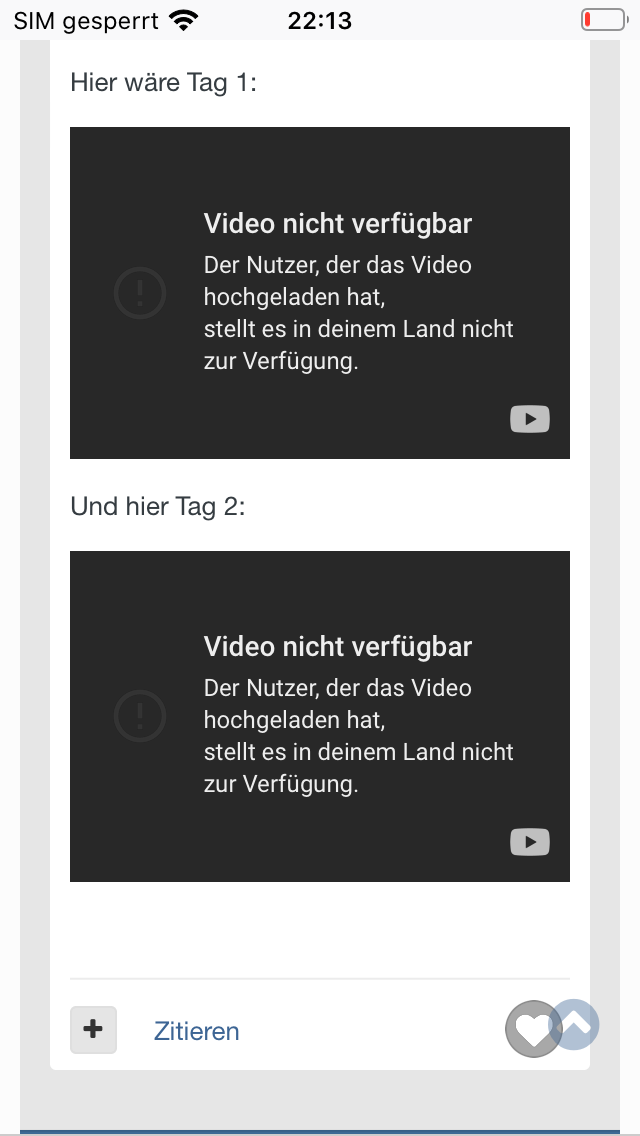Image resolution: width=640 pixels, height=1136 pixels.
Task: Open the embedded Tag 1 video player
Action: coord(320,293)
